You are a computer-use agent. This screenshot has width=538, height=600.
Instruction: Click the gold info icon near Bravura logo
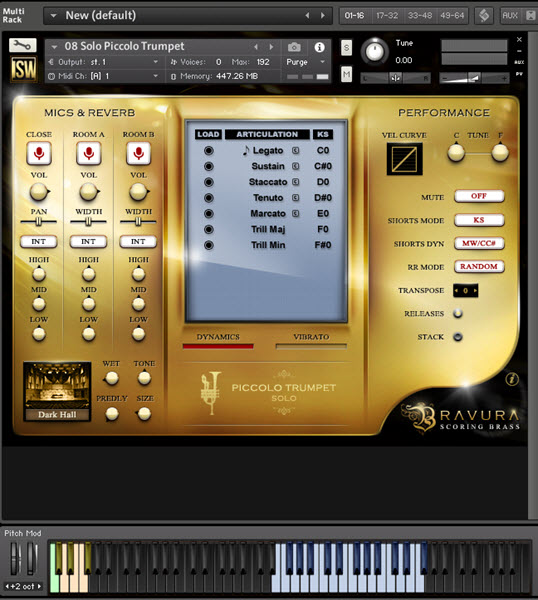pos(512,379)
